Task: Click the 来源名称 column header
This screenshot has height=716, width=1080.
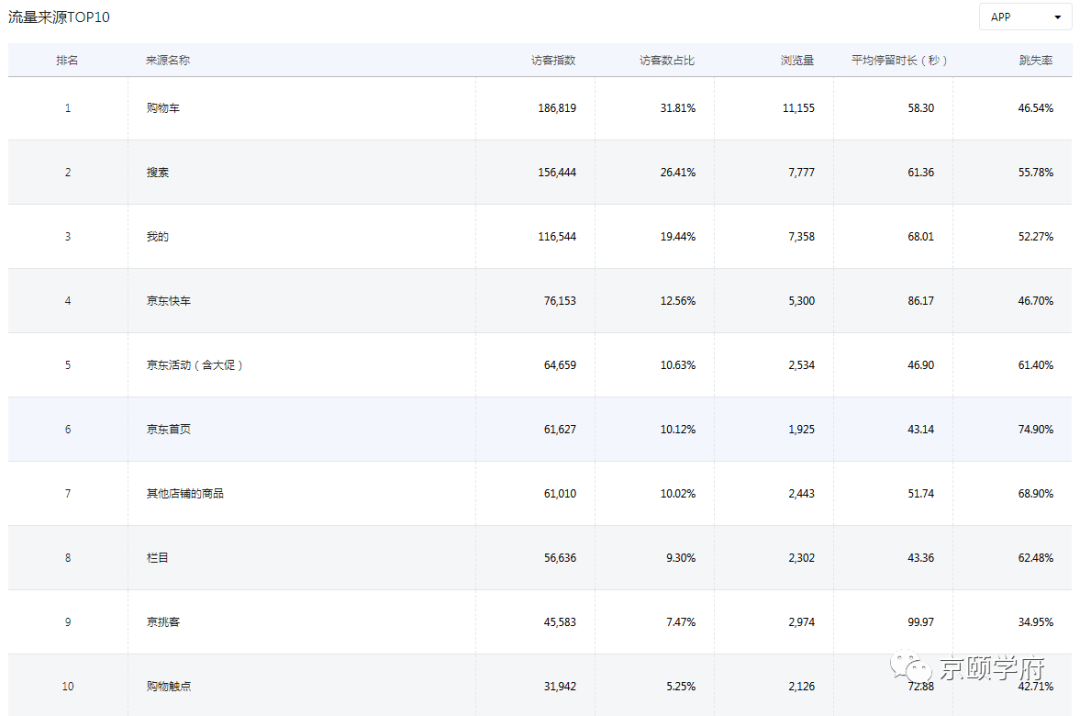Action: pyautogui.click(x=167, y=61)
